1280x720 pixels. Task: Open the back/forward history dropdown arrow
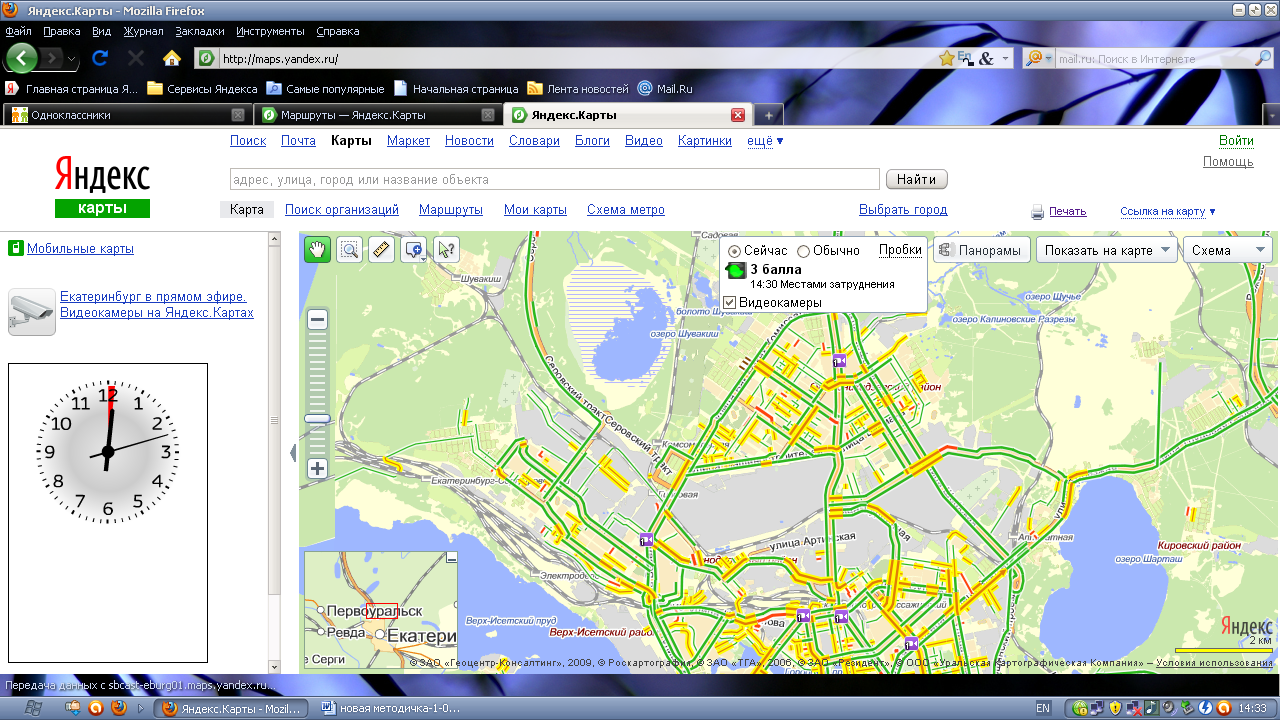(x=72, y=59)
